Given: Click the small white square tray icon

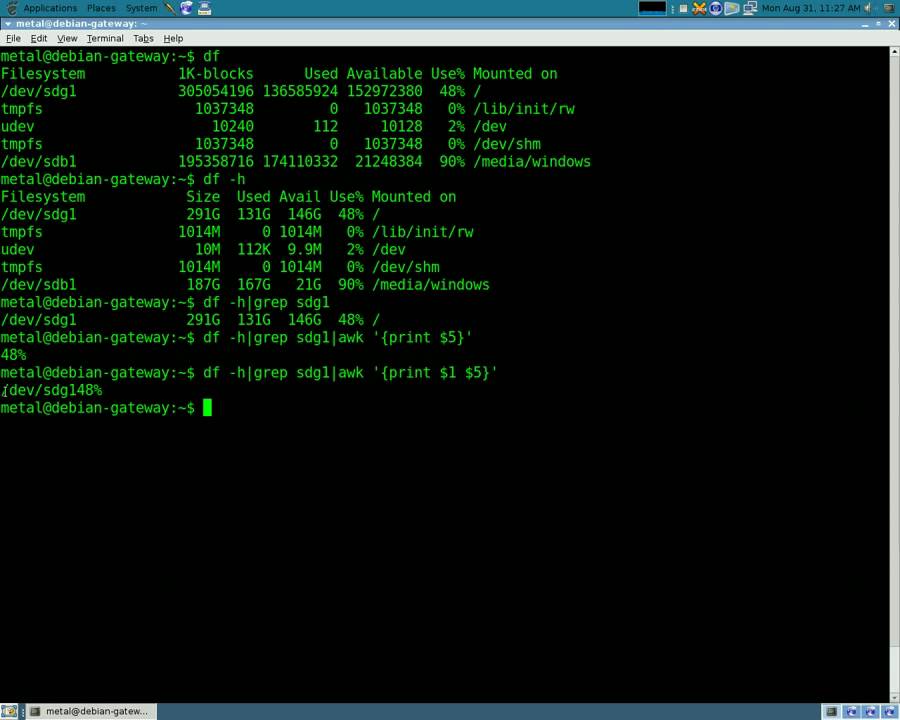Looking at the screenshot, I should tap(683, 8).
